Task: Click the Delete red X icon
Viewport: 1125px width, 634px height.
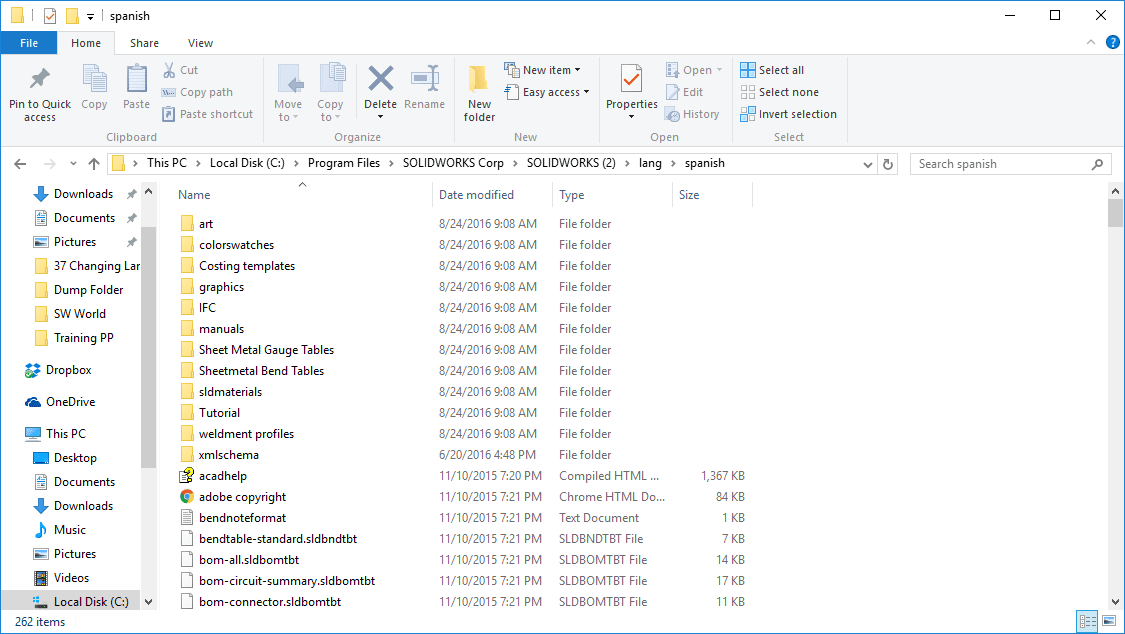Action: [x=380, y=78]
